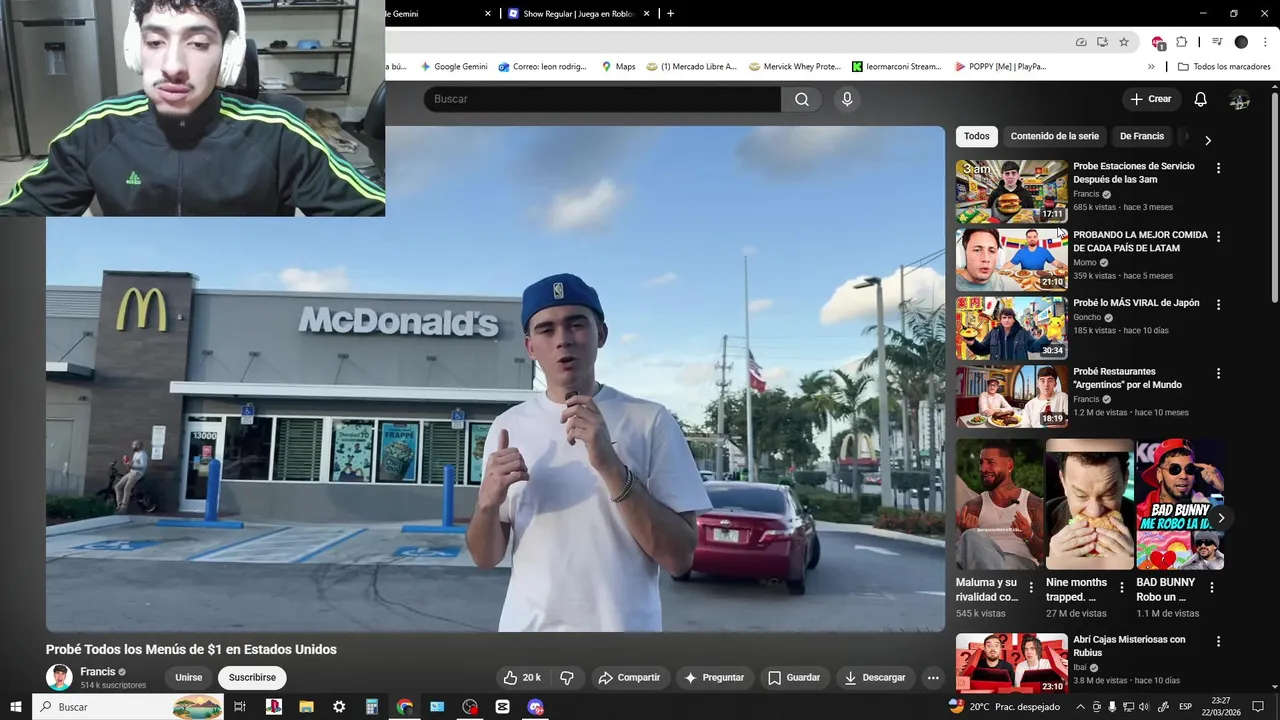
Task: Open a new Chrome tab
Action: click(x=670, y=14)
